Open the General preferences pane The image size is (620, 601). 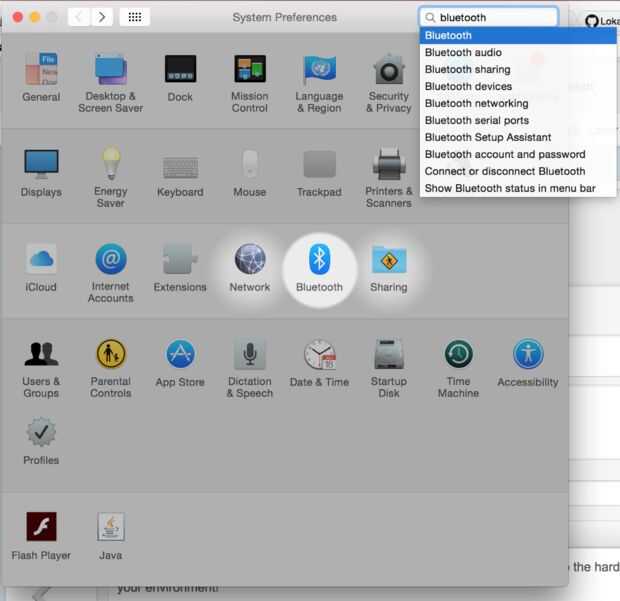tap(42, 77)
